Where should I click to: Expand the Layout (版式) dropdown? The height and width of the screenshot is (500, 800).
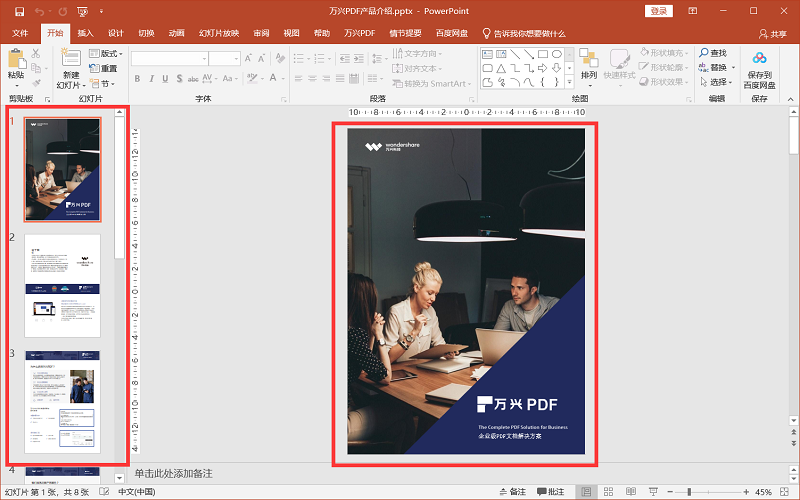click(x=109, y=53)
